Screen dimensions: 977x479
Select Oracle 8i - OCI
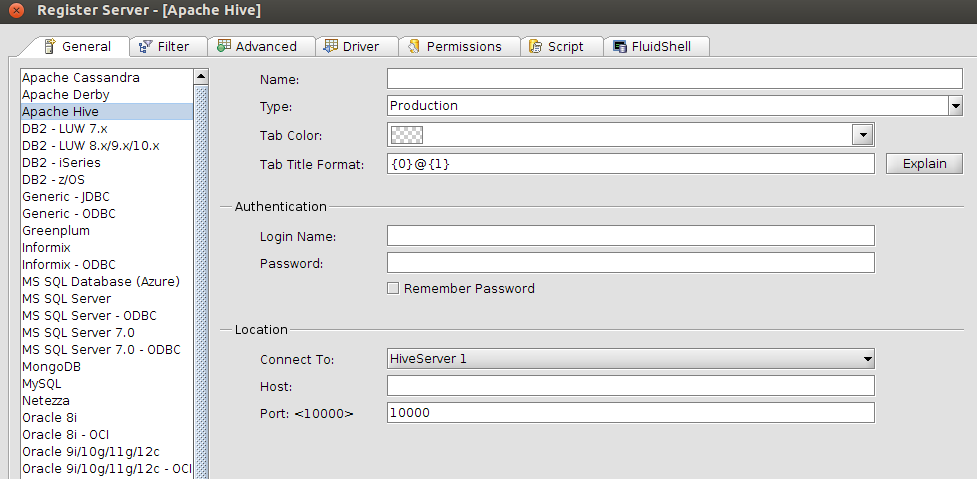(107, 435)
